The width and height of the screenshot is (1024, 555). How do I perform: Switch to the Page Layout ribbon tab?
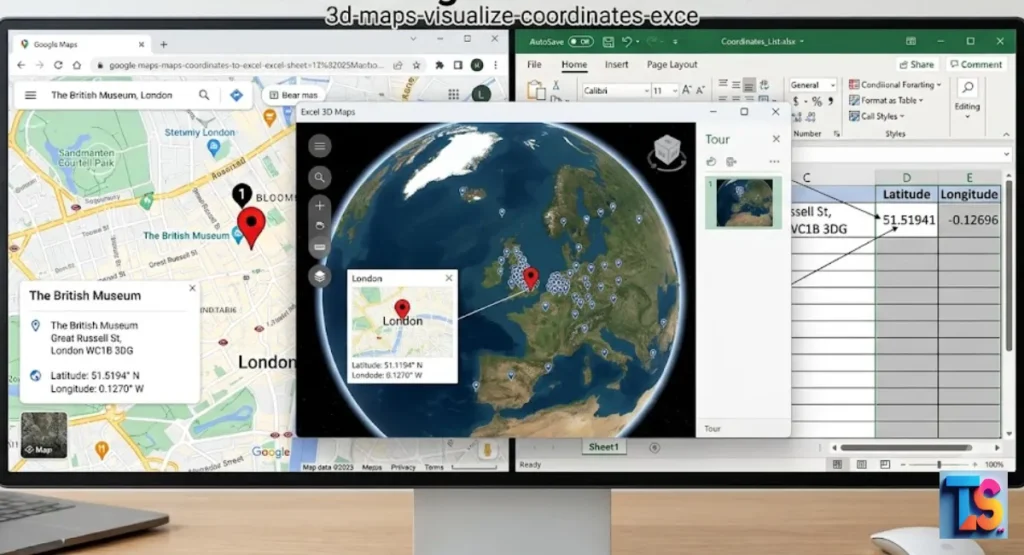point(672,65)
